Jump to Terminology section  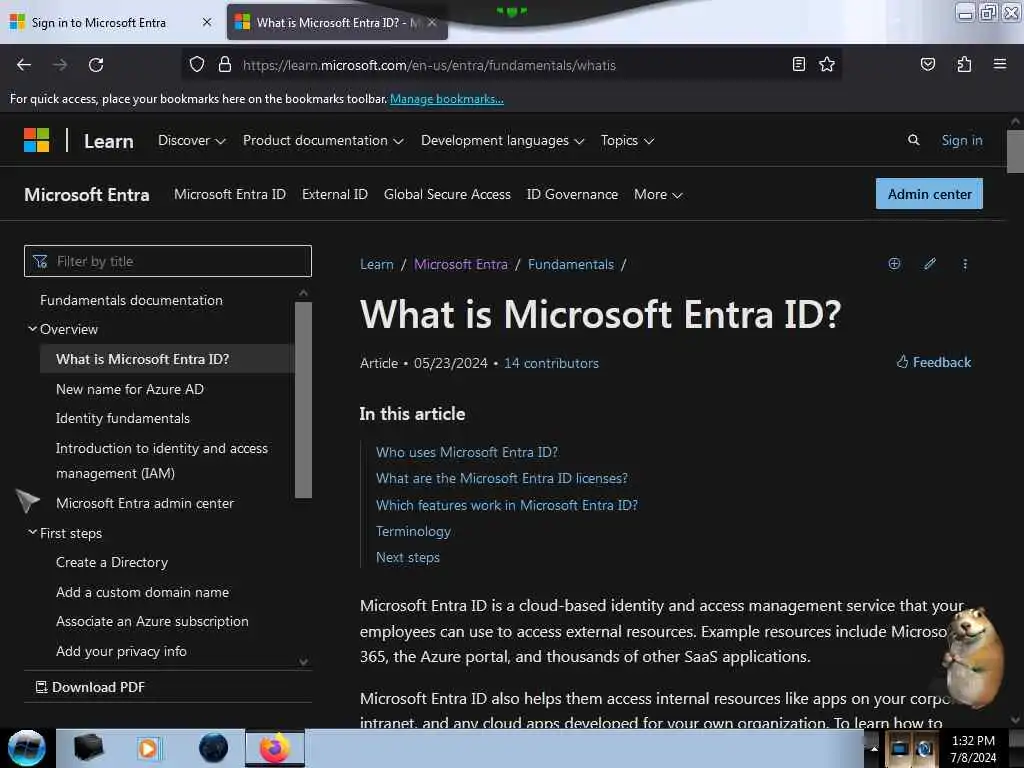tap(413, 531)
